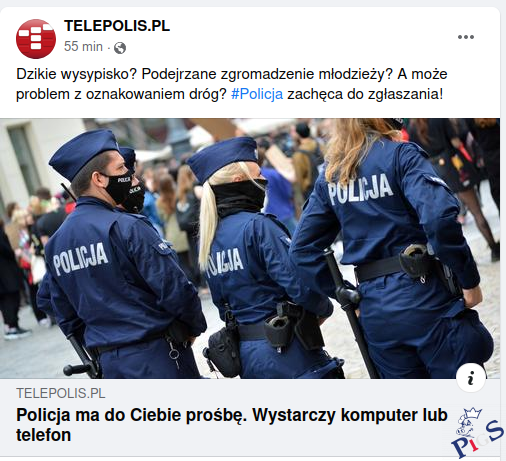Open the TELEPOLIS.PL red profile avatar
Image resolution: width=506 pixels, height=461 pixels.
[36, 39]
